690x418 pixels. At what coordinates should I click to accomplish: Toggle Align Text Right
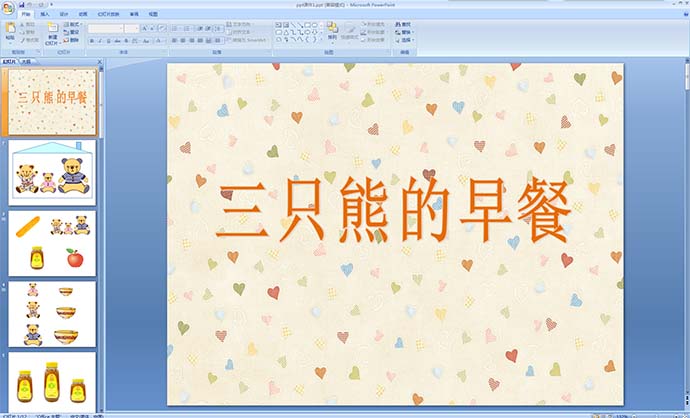[191, 40]
